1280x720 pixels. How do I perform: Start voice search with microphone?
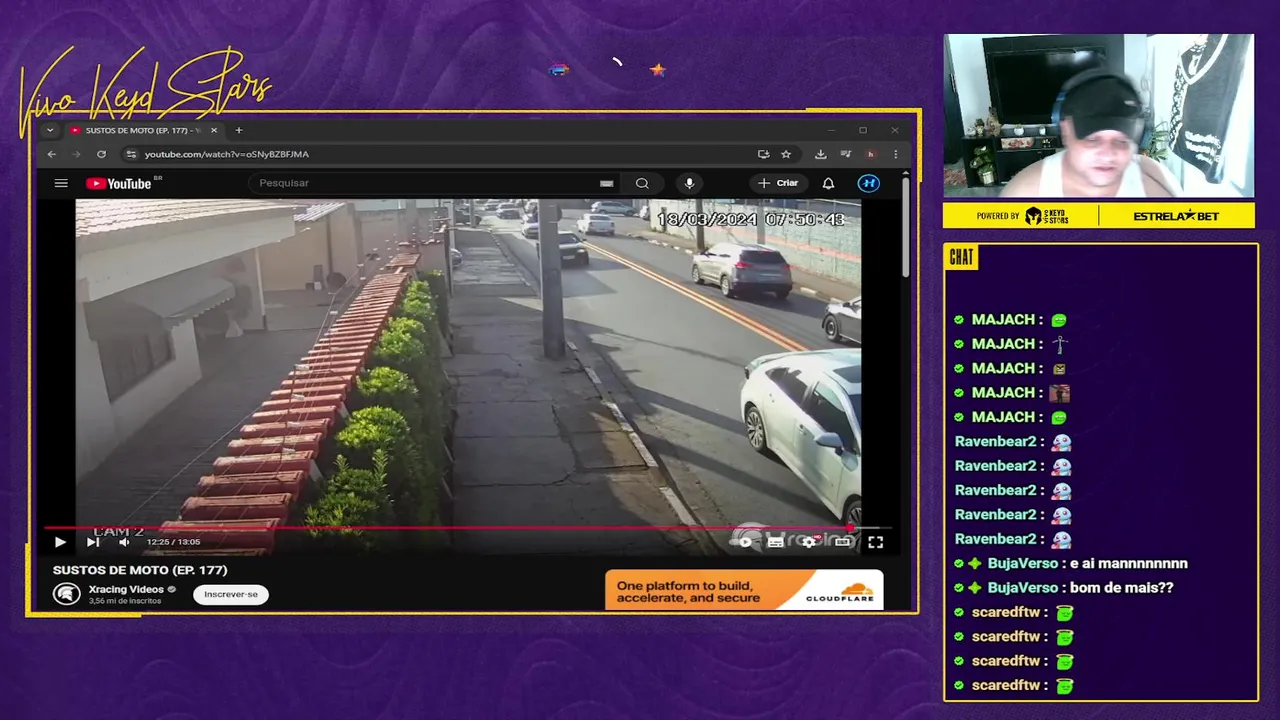pyautogui.click(x=689, y=183)
